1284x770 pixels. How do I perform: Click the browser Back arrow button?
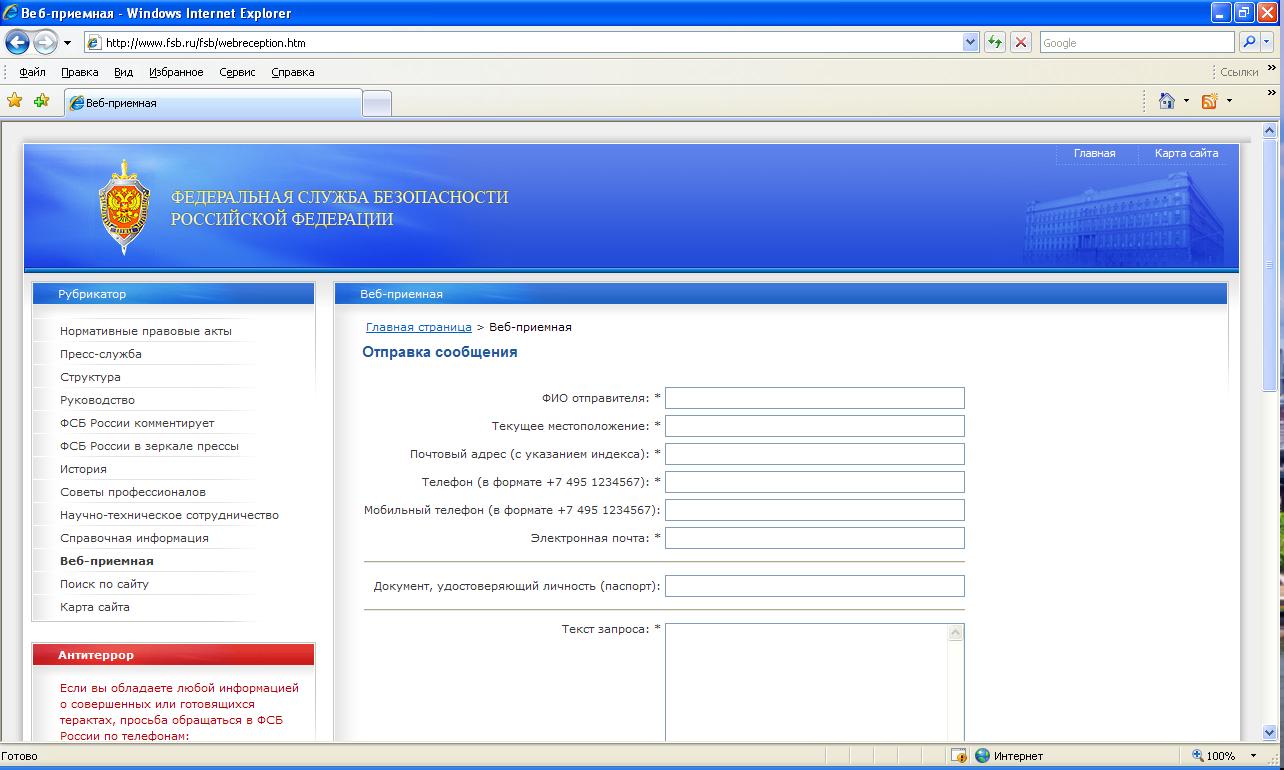17,43
